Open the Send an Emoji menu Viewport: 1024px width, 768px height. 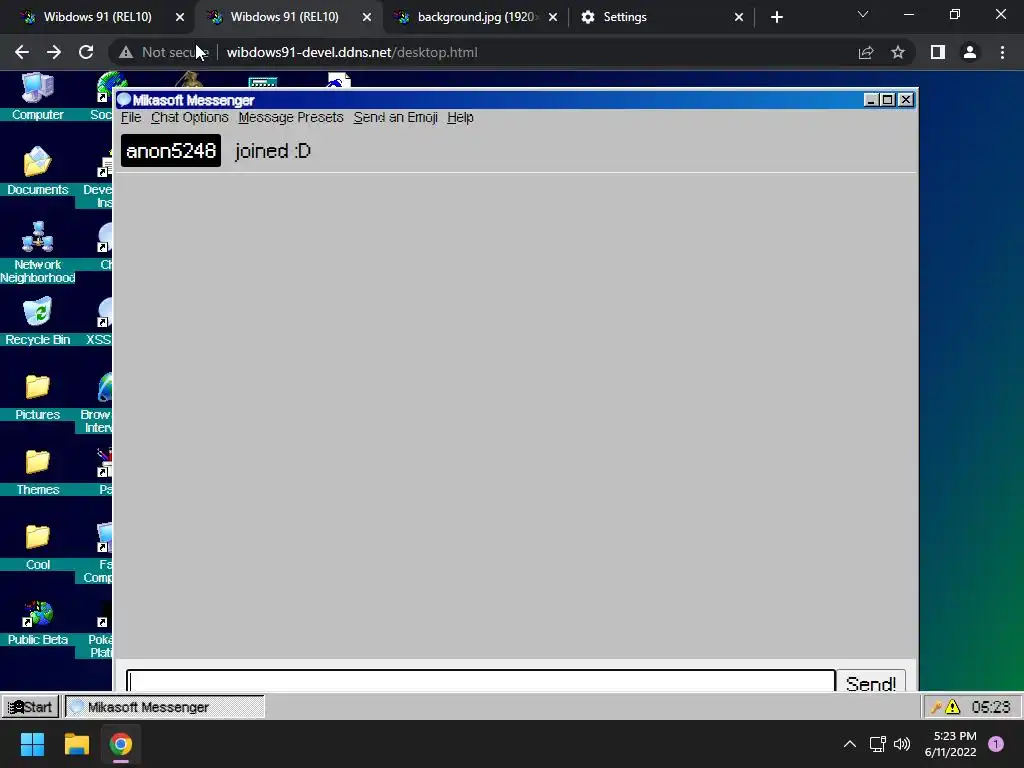coord(395,118)
